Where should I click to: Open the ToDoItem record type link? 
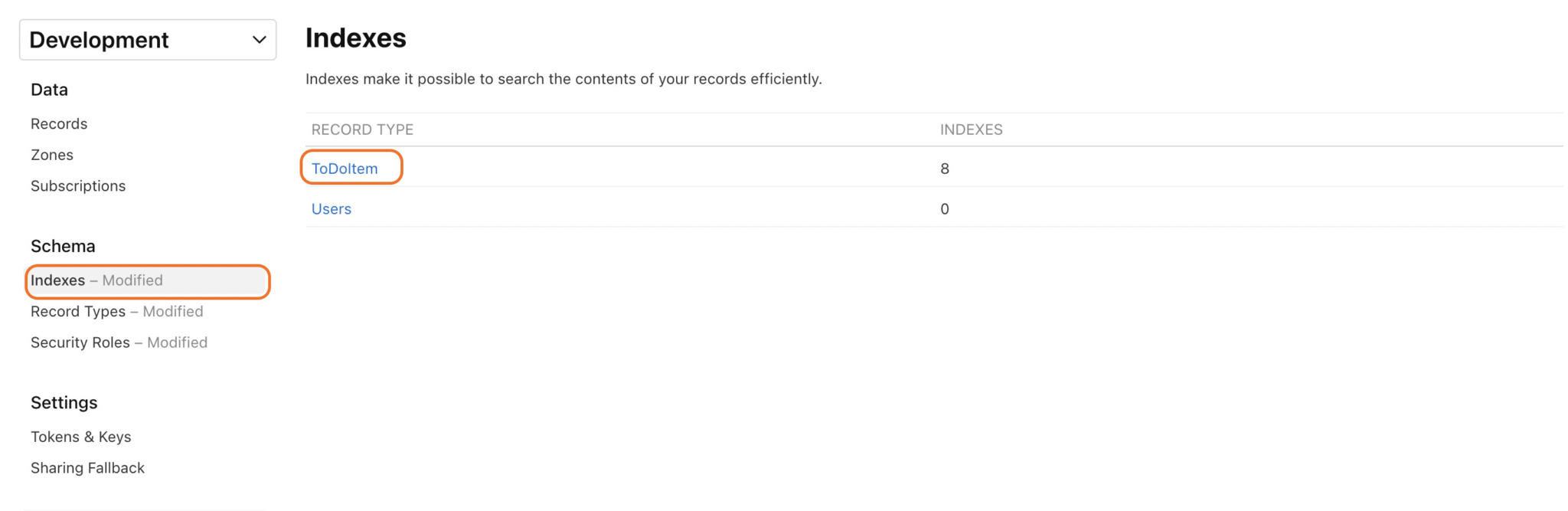point(345,169)
